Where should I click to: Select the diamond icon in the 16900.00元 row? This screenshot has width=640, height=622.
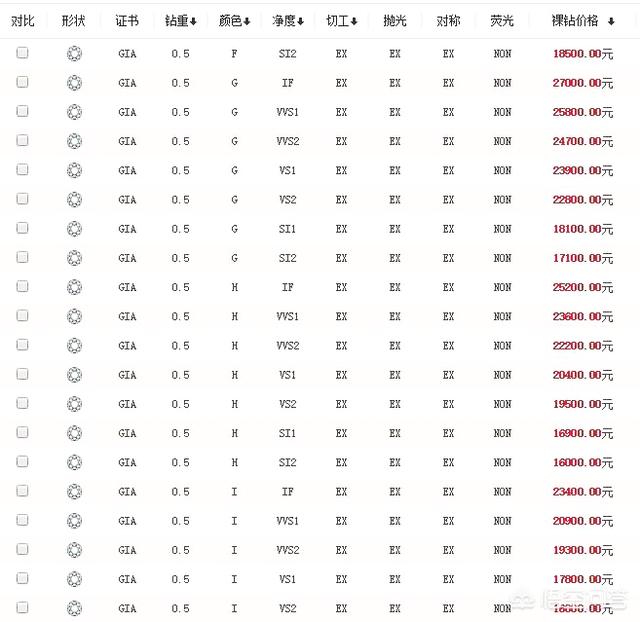[x=74, y=433]
